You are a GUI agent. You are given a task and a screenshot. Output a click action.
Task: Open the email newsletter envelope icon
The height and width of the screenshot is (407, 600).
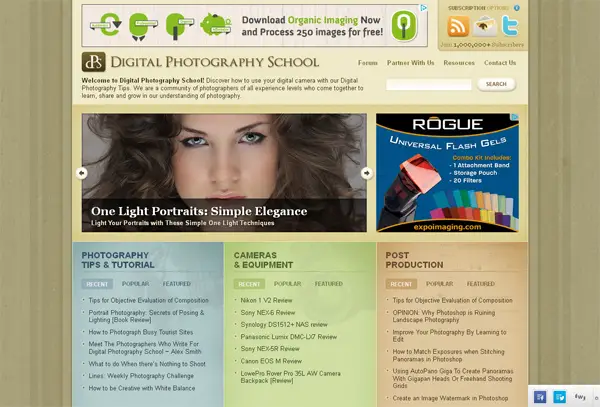pyautogui.click(x=484, y=26)
